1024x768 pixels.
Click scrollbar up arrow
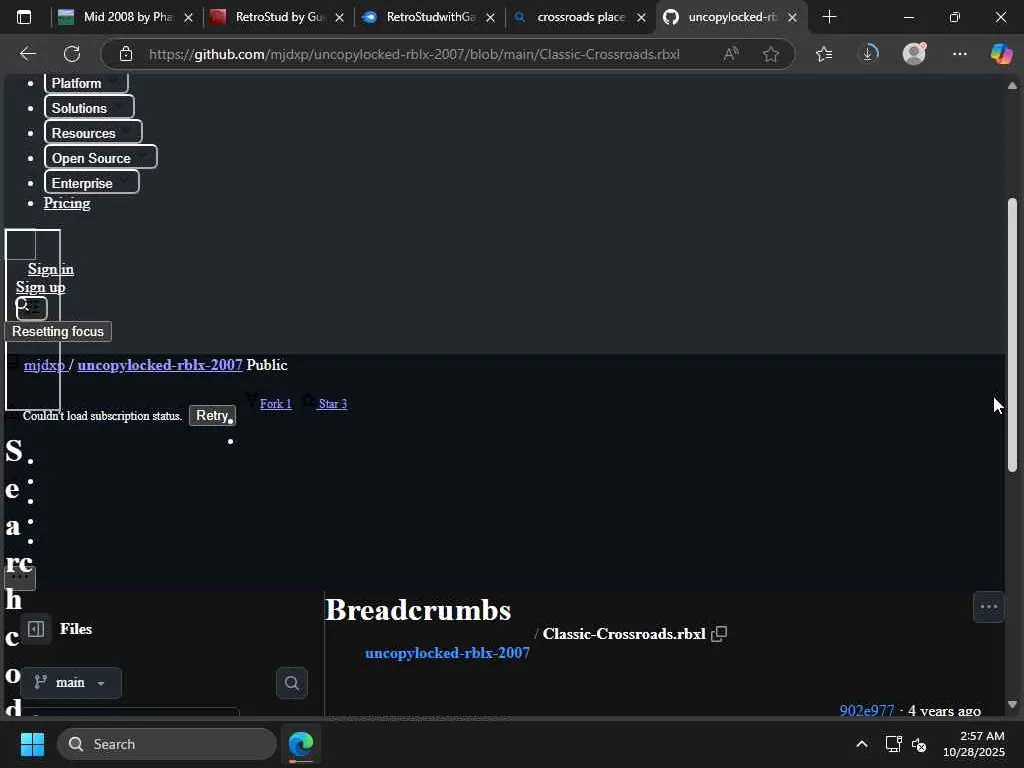(x=1012, y=86)
